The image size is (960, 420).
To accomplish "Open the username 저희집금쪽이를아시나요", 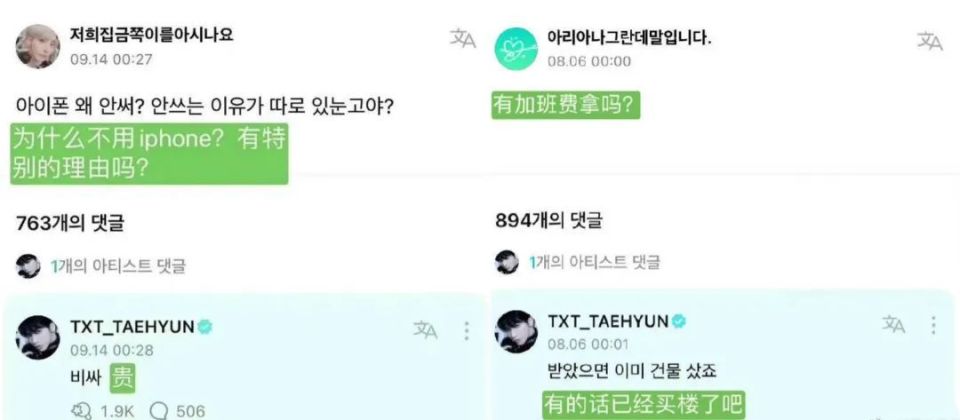I will coord(151,34).
